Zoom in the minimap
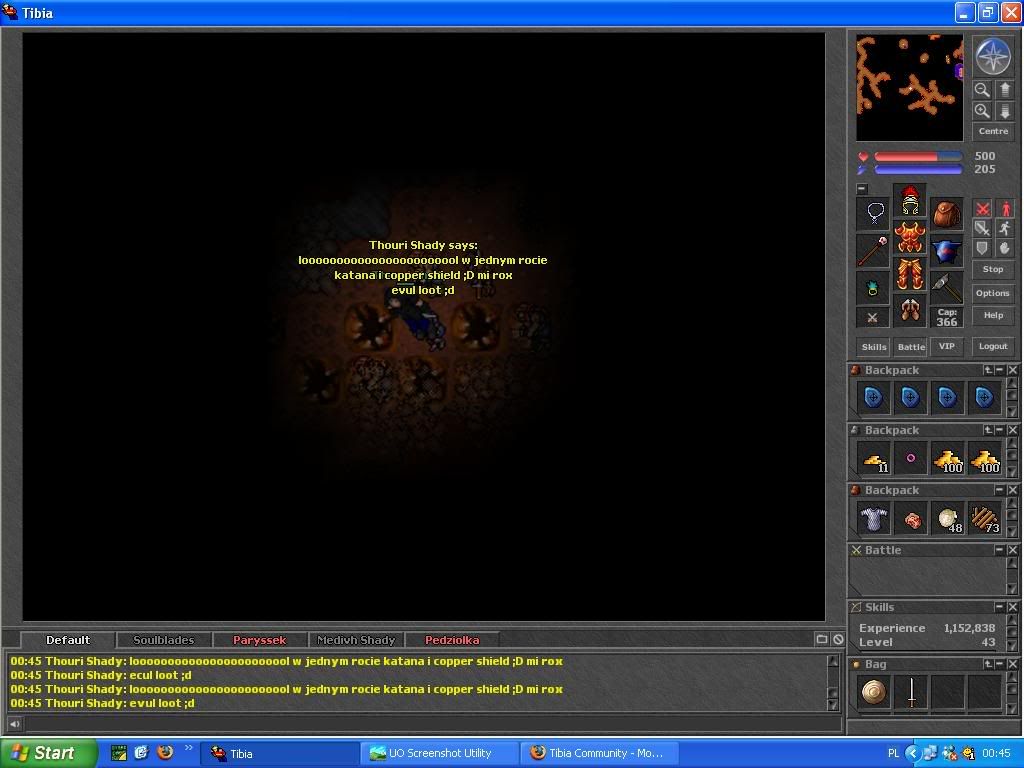 (982, 111)
